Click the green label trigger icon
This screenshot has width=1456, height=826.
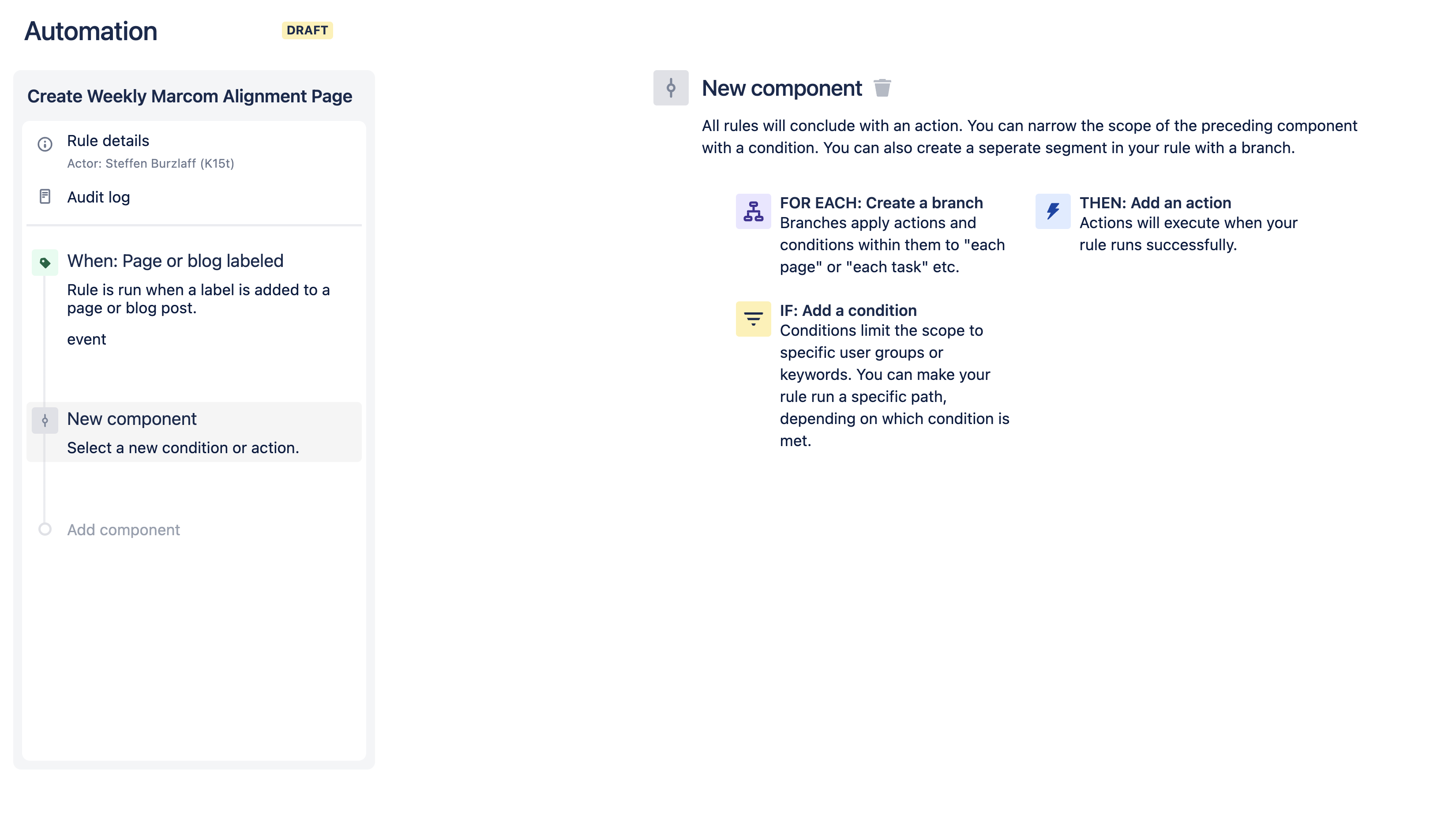(45, 263)
